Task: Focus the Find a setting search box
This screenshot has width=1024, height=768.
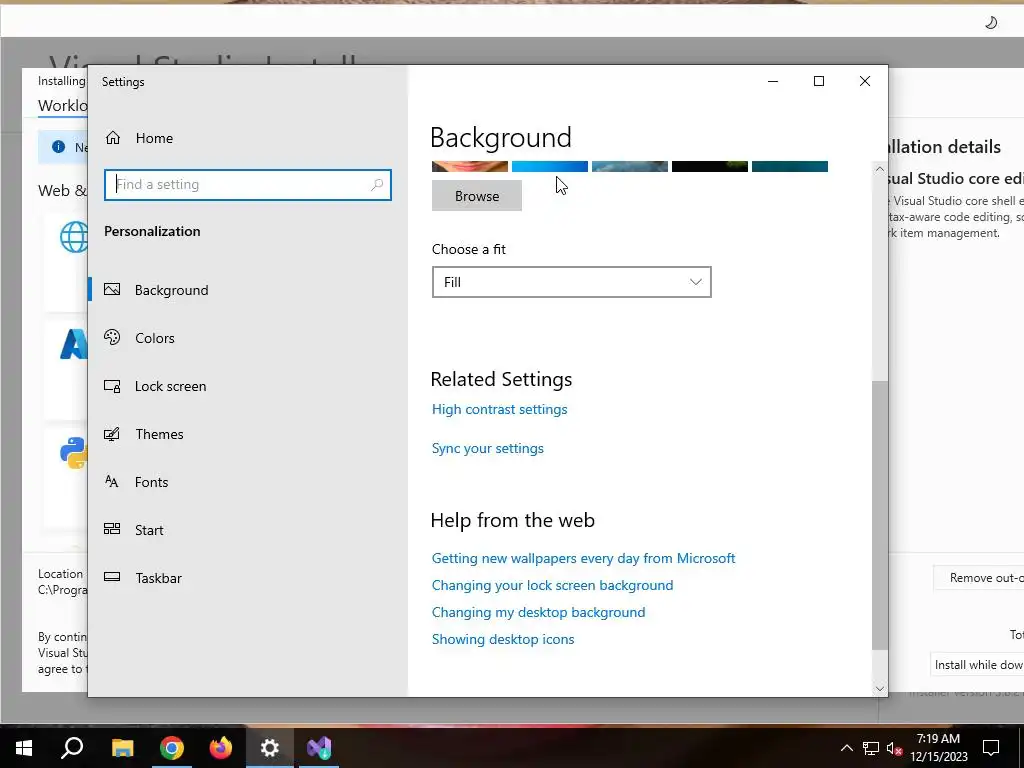Action: [248, 185]
